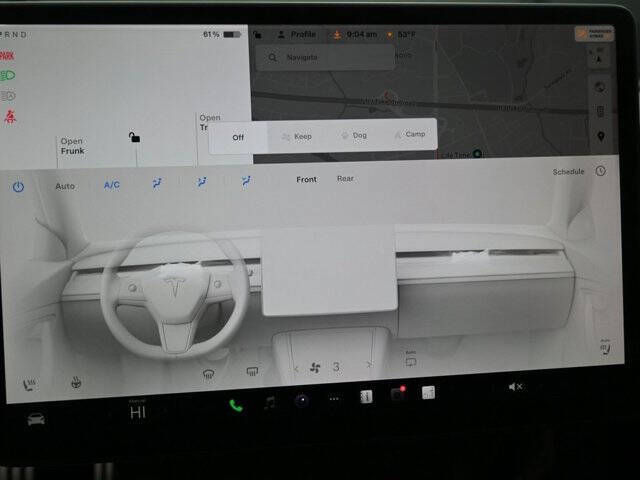The image size is (640, 480).
Task: Toggle the middle blue airflow vent icon
Action: click(x=202, y=182)
